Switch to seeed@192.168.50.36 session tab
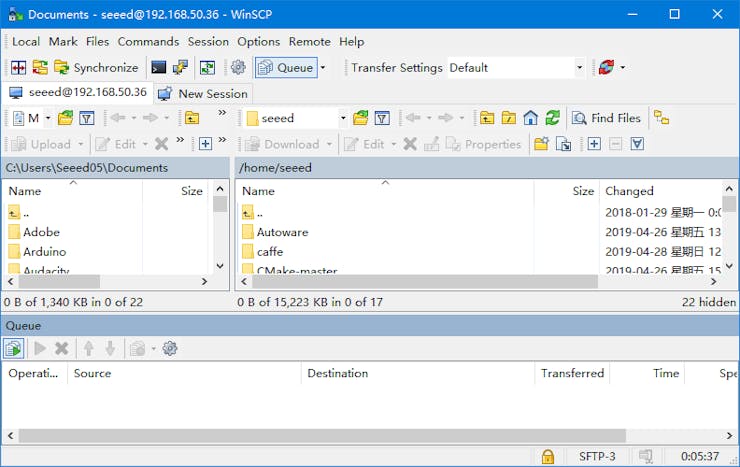 pos(78,92)
